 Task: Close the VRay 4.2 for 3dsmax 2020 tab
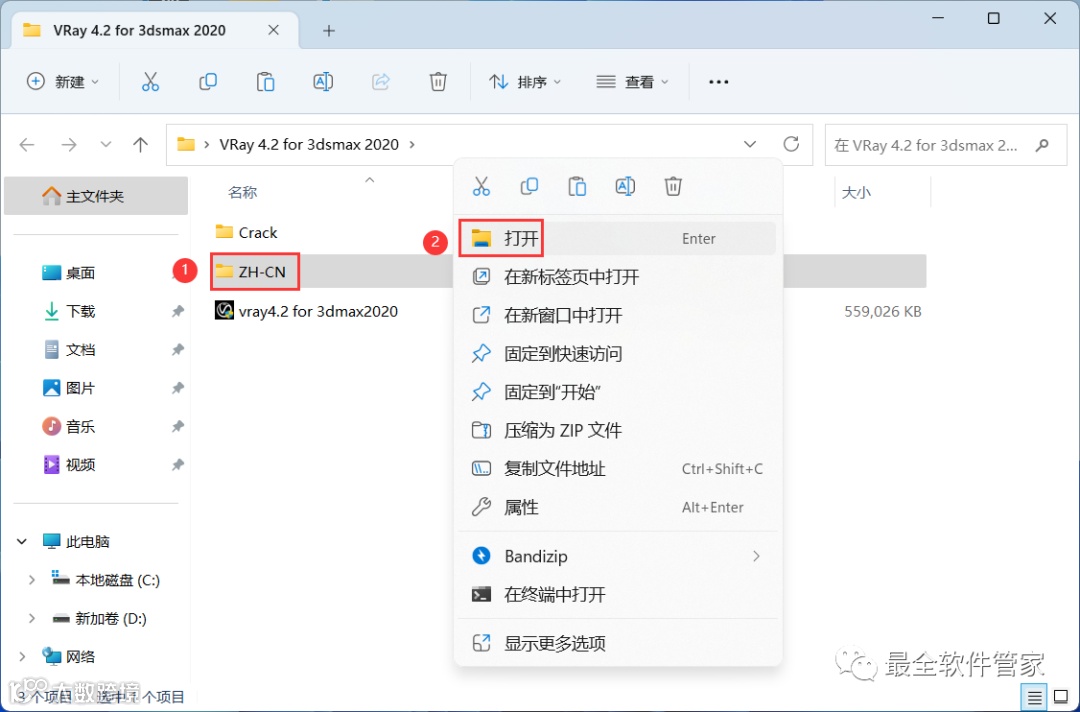click(x=273, y=30)
